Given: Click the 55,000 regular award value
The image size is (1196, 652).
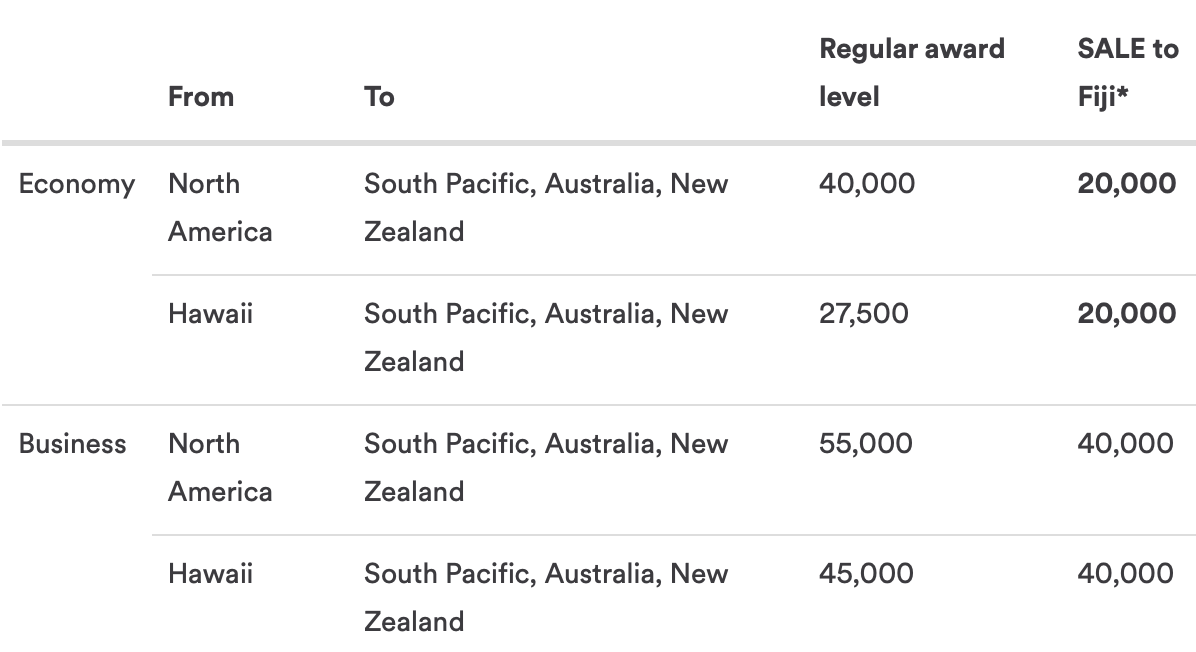Looking at the screenshot, I should click(x=866, y=444).
